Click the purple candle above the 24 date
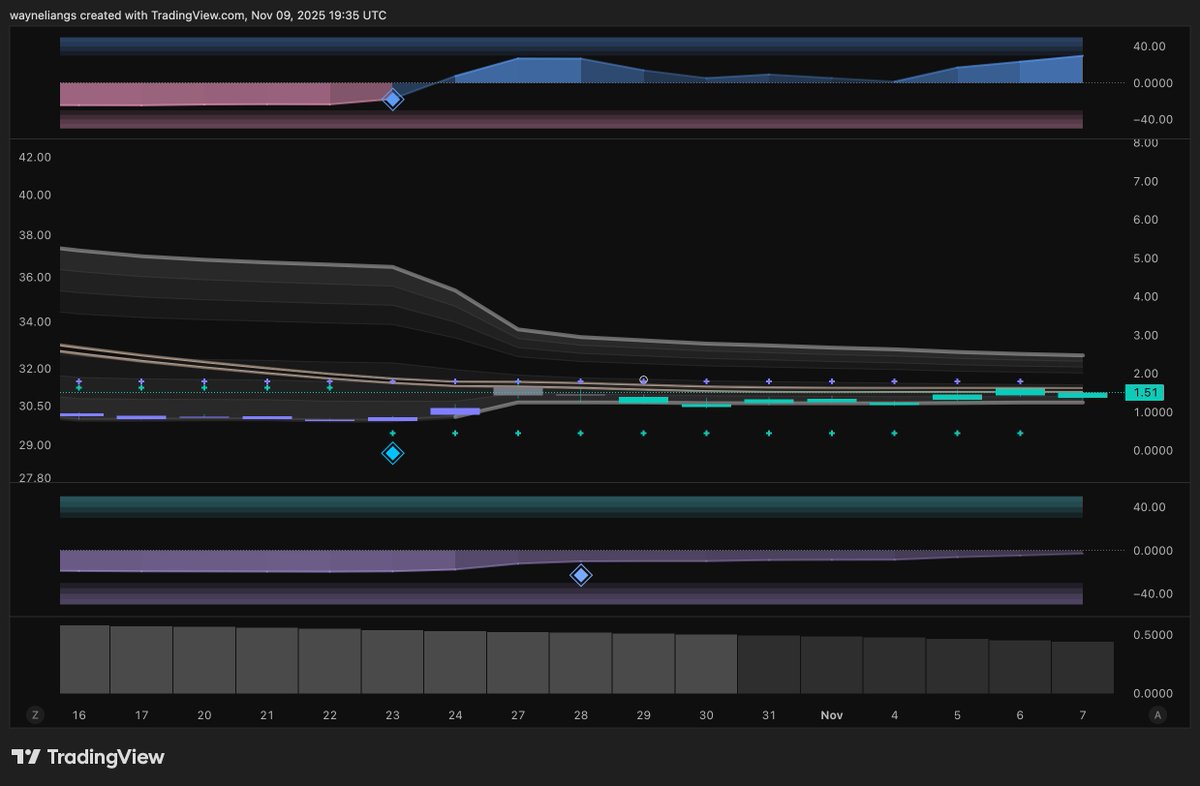 (x=455, y=411)
